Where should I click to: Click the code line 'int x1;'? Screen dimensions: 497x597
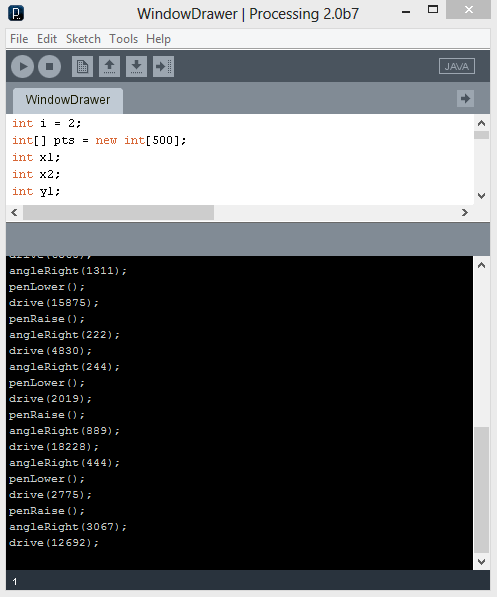coord(36,157)
